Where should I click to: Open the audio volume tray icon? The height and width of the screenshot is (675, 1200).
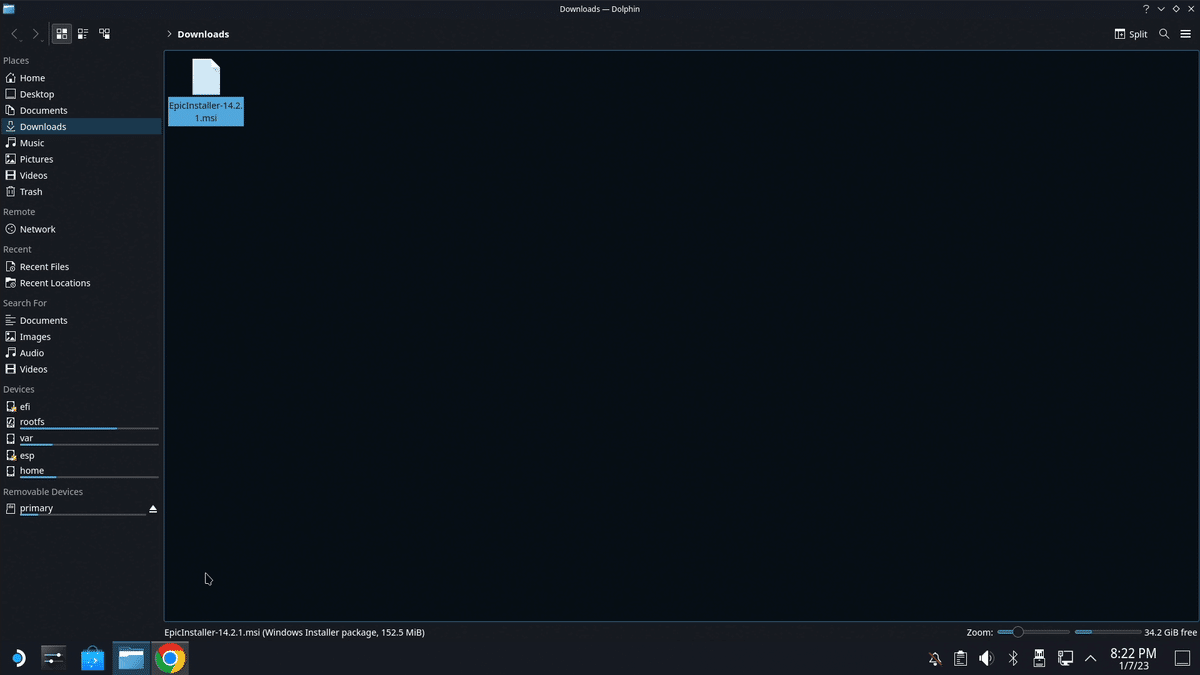[x=987, y=658]
